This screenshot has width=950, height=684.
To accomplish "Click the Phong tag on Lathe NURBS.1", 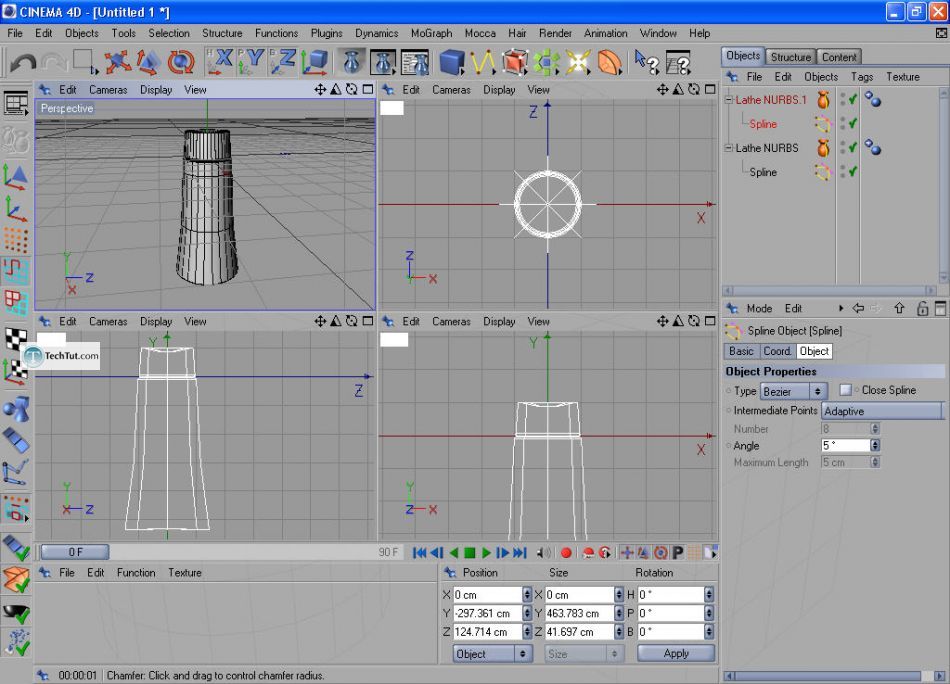I will click(872, 99).
